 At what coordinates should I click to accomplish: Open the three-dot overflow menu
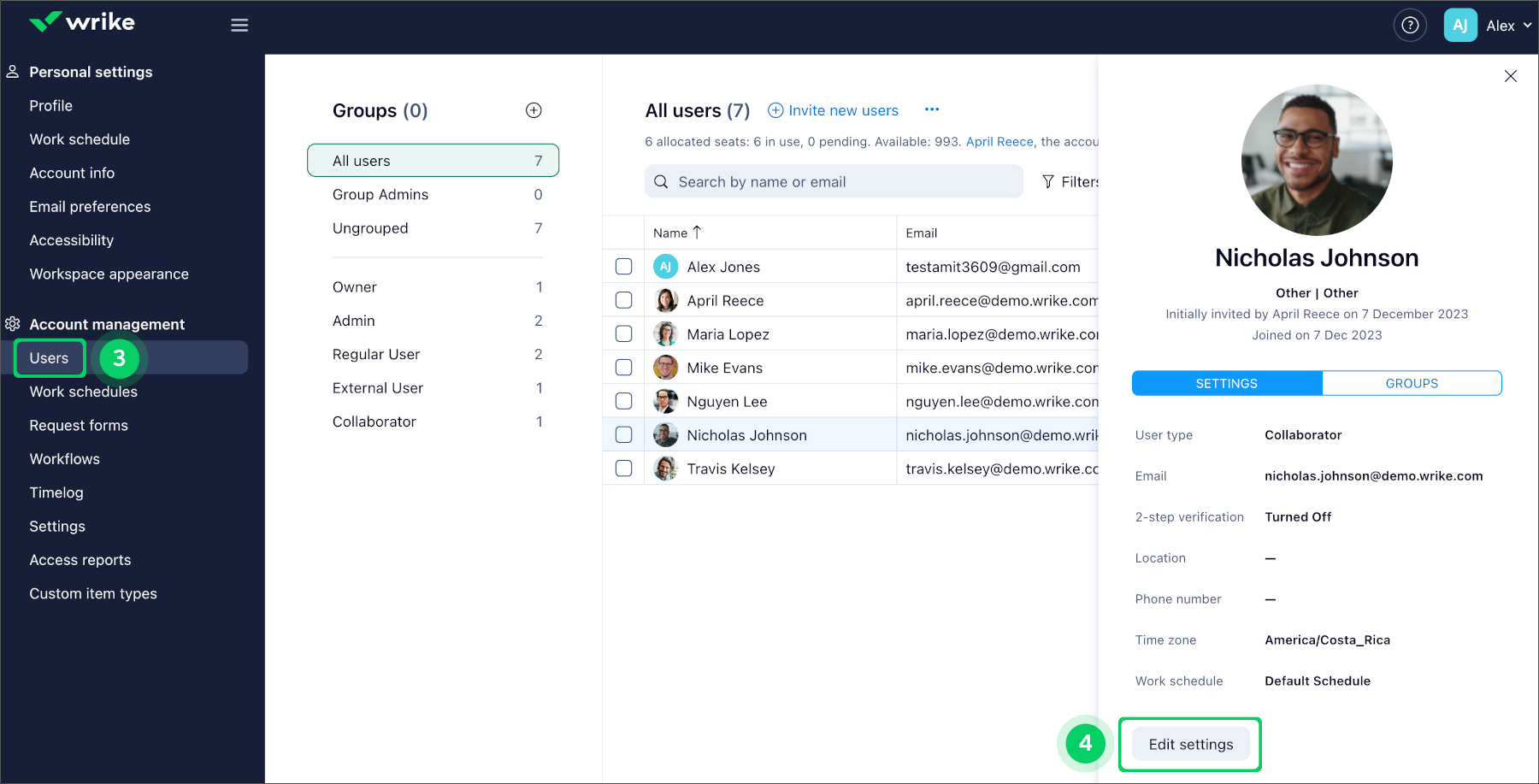click(932, 109)
